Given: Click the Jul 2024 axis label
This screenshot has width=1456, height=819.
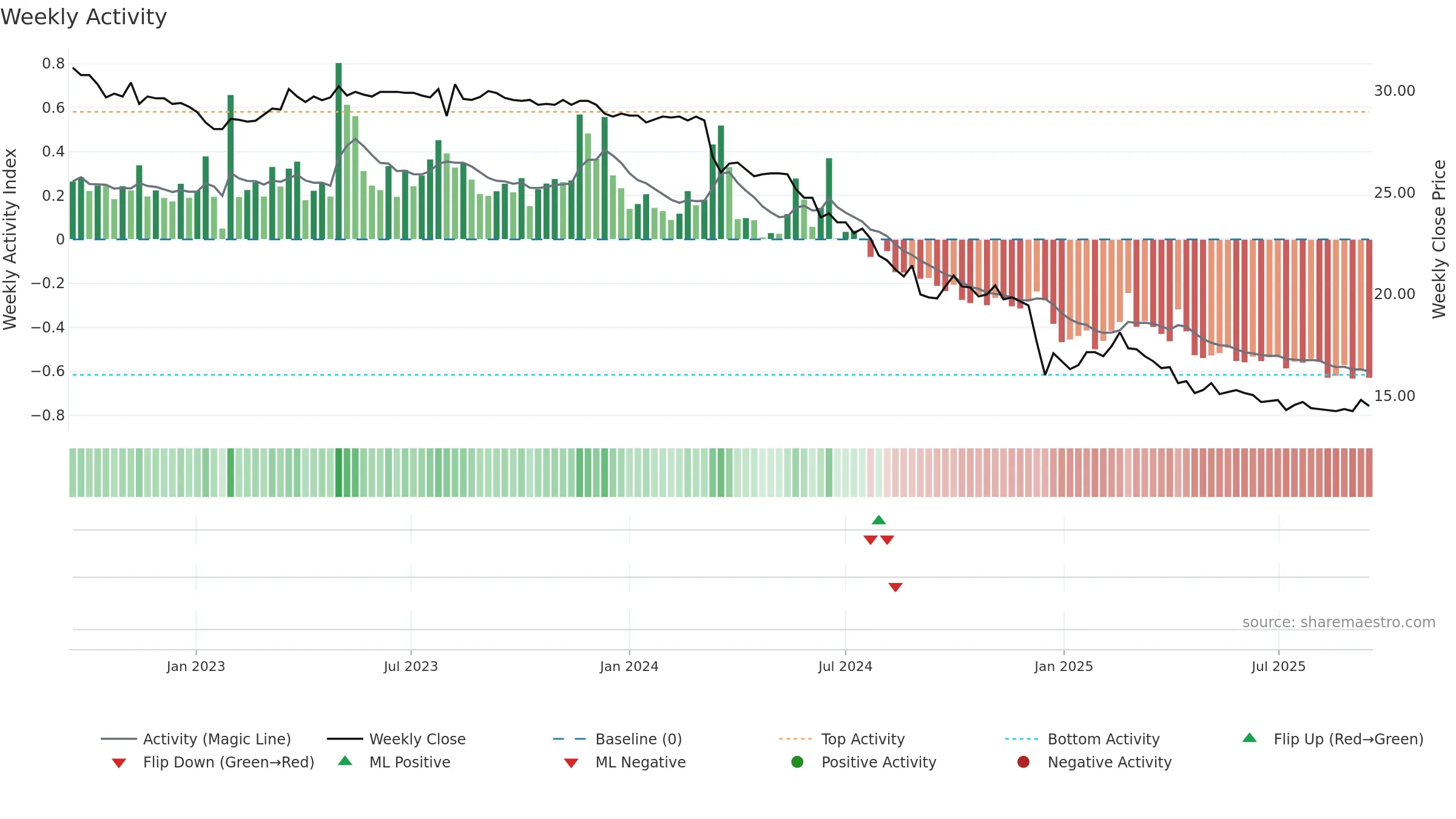Looking at the screenshot, I should coord(845,666).
